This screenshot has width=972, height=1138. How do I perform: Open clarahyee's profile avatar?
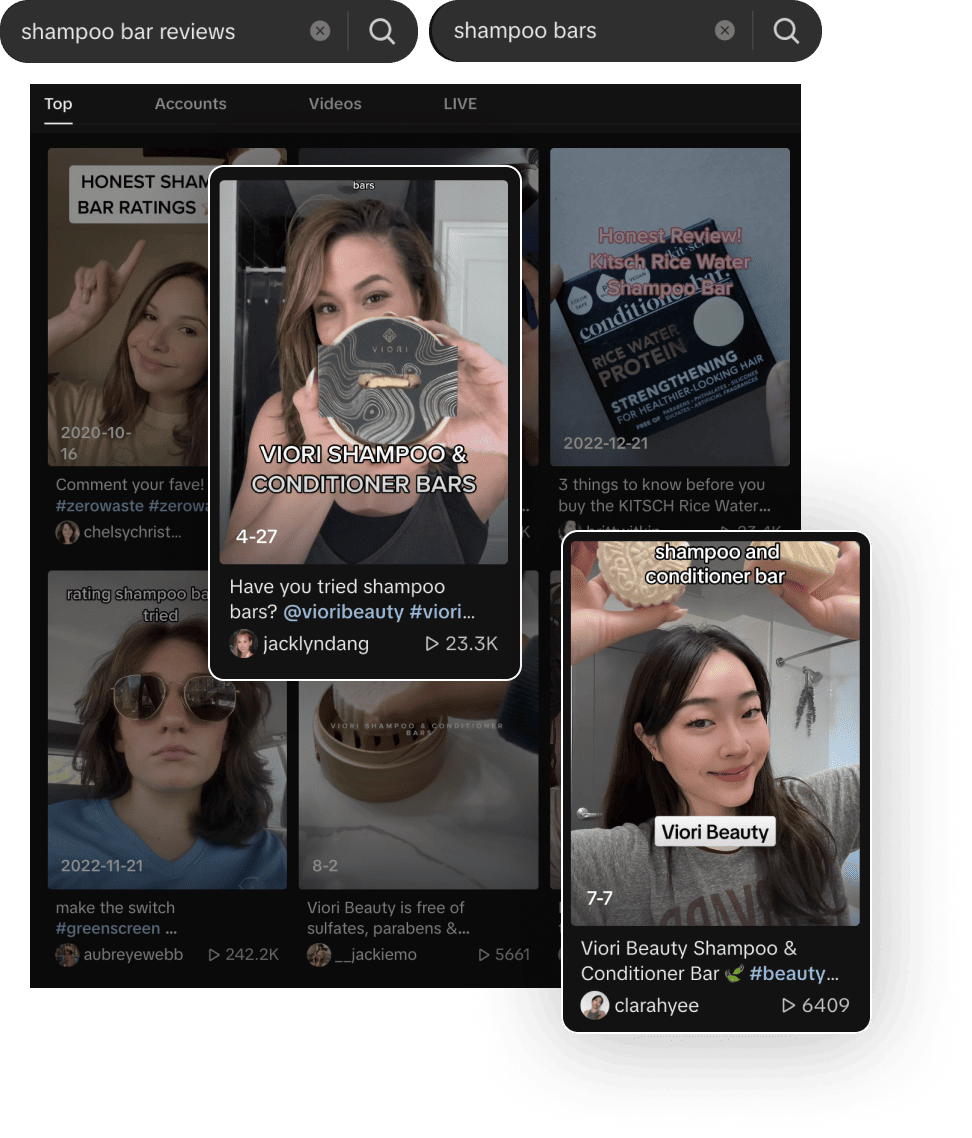(x=595, y=1005)
